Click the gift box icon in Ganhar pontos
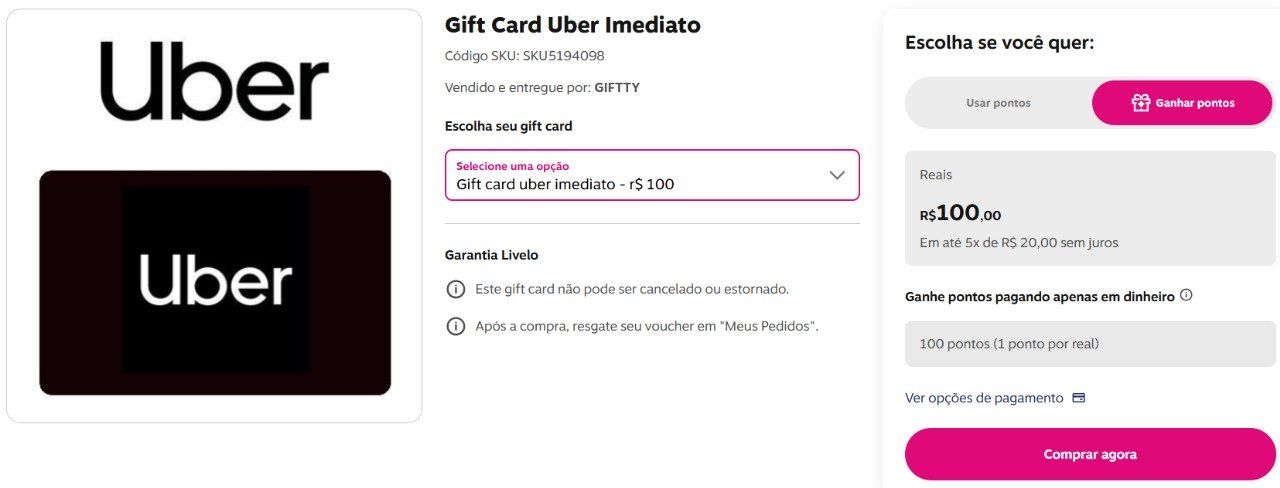The width and height of the screenshot is (1280, 488). [x=1140, y=103]
